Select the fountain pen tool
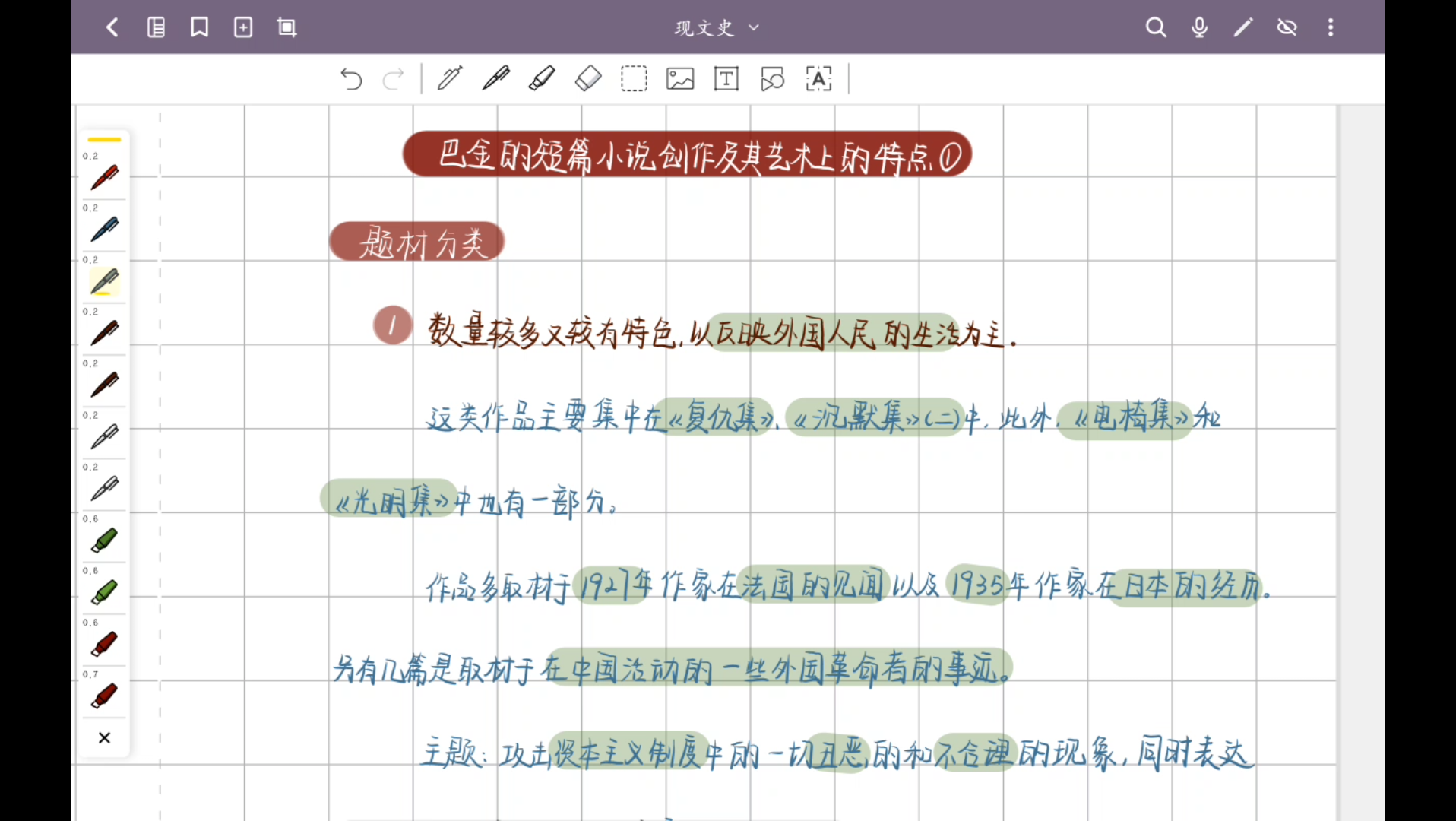Image resolution: width=1456 pixels, height=821 pixels. click(495, 79)
